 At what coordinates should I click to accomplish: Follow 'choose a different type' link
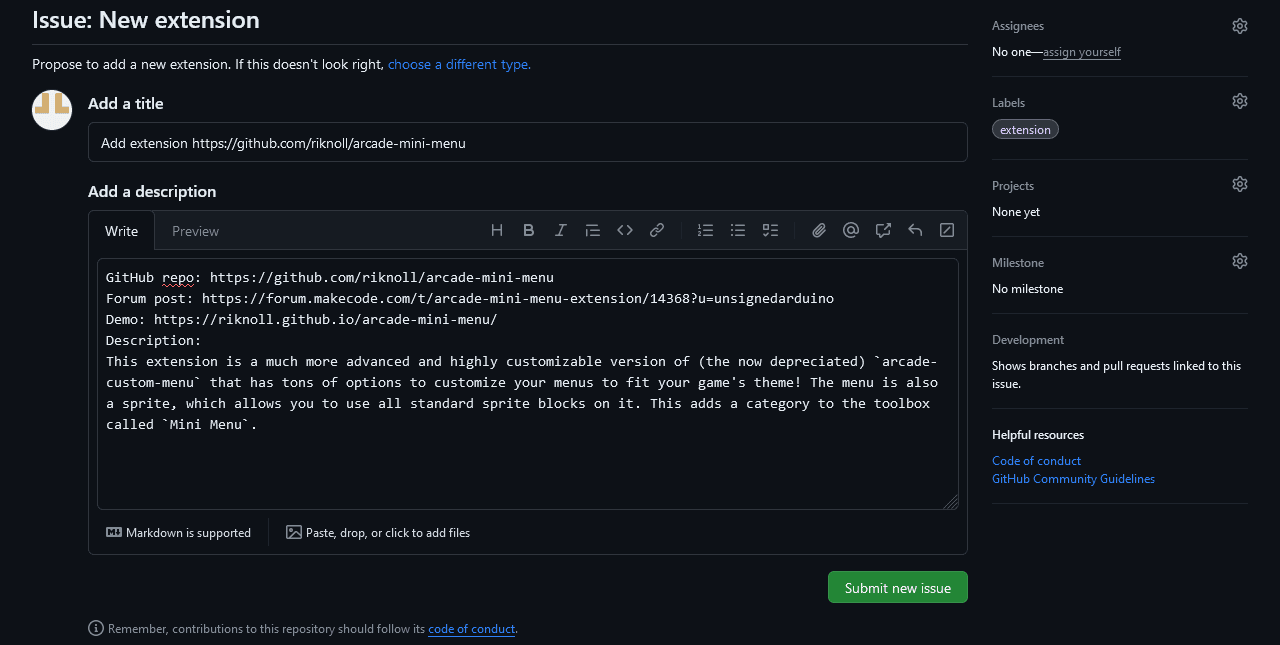point(457,64)
